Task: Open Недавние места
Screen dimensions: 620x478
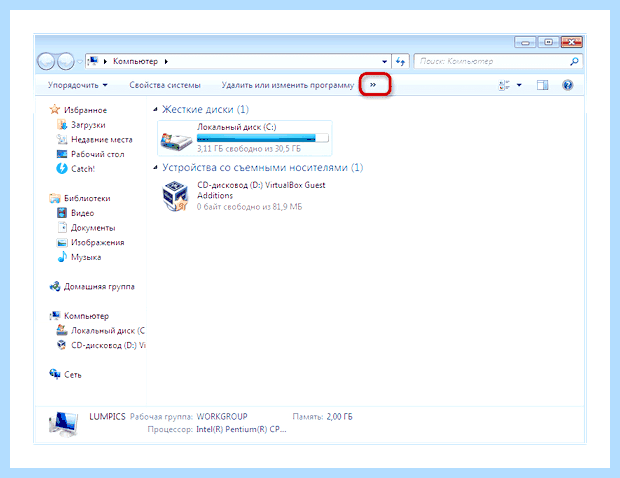Action: (102, 140)
